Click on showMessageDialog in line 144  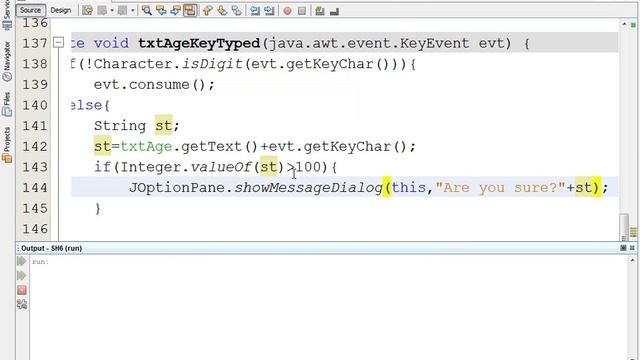(308, 187)
